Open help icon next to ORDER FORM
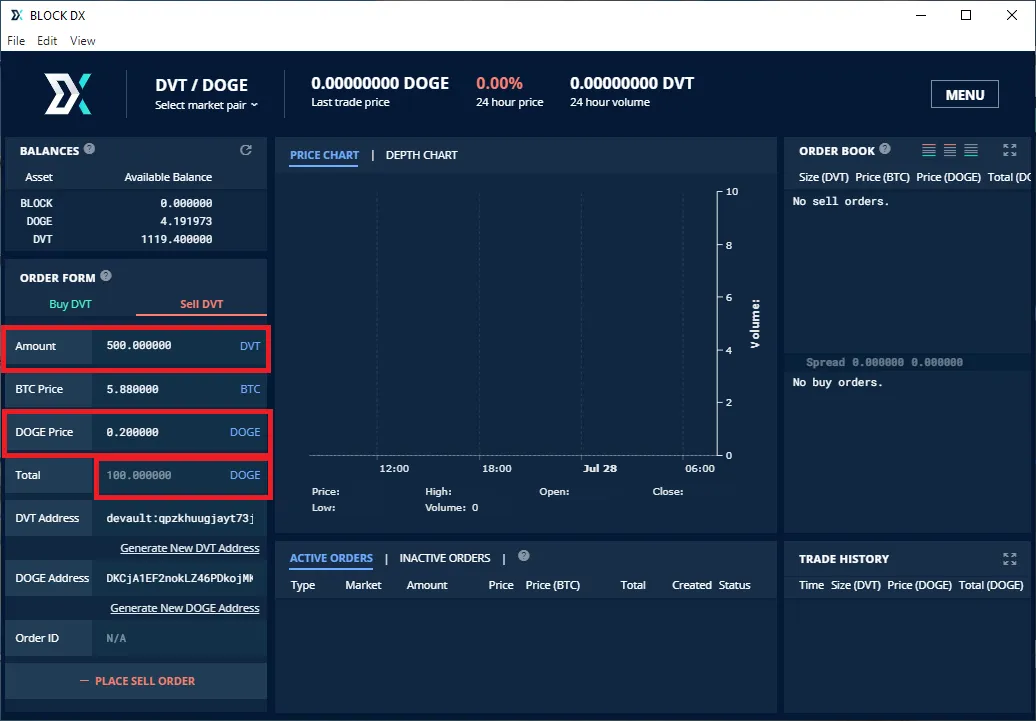Image resolution: width=1036 pixels, height=721 pixels. [x=106, y=276]
